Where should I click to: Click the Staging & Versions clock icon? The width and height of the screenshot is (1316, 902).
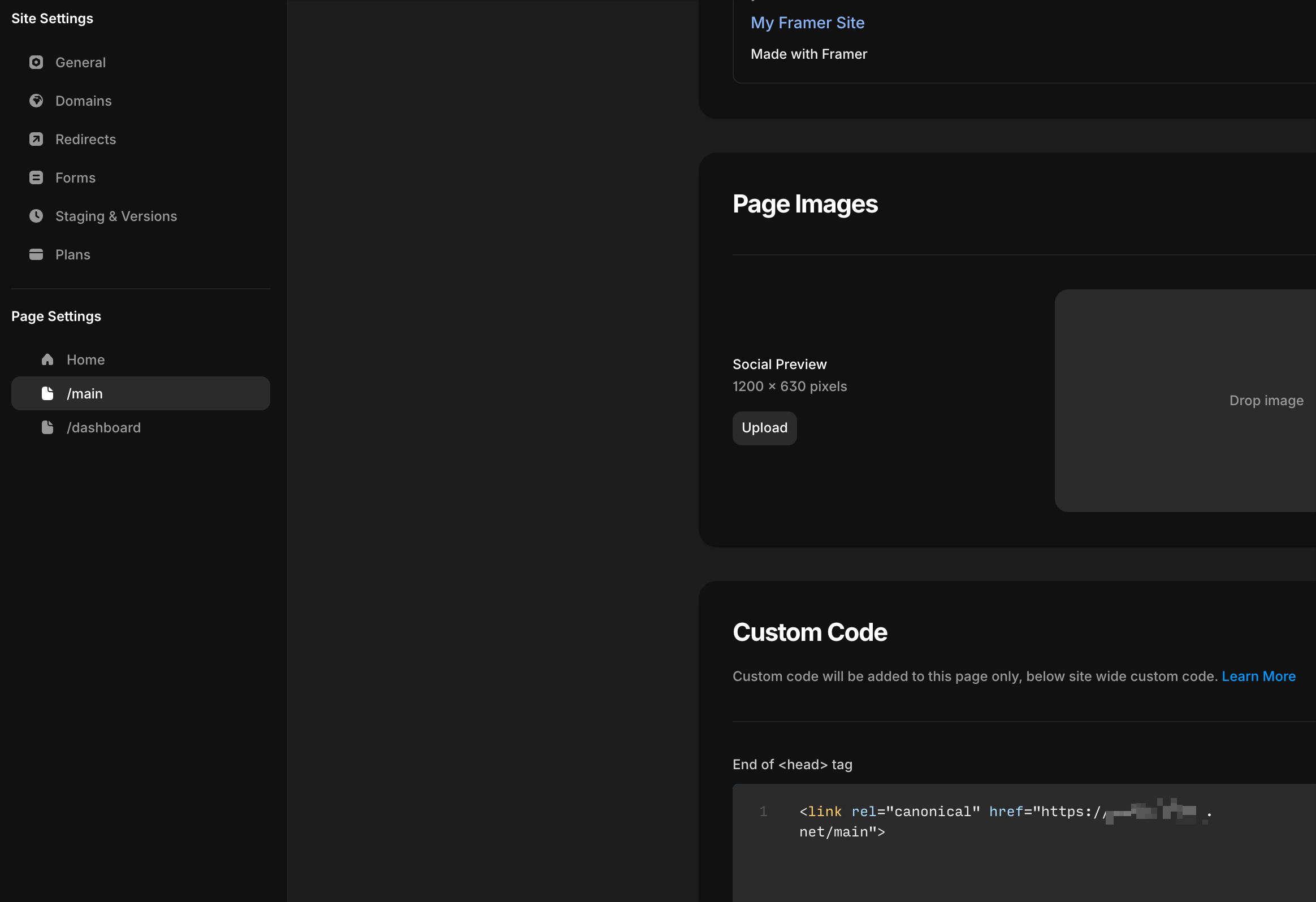pyautogui.click(x=36, y=216)
